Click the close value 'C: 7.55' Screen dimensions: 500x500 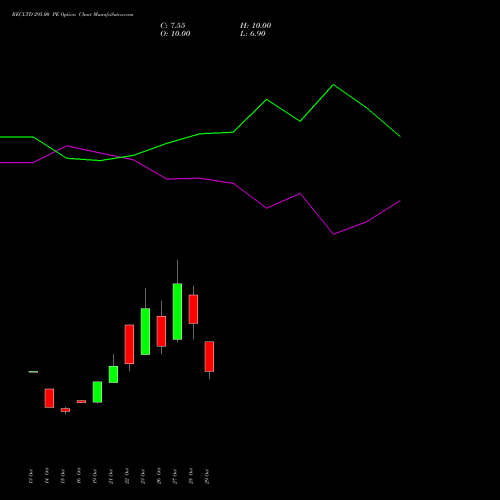pos(173,26)
